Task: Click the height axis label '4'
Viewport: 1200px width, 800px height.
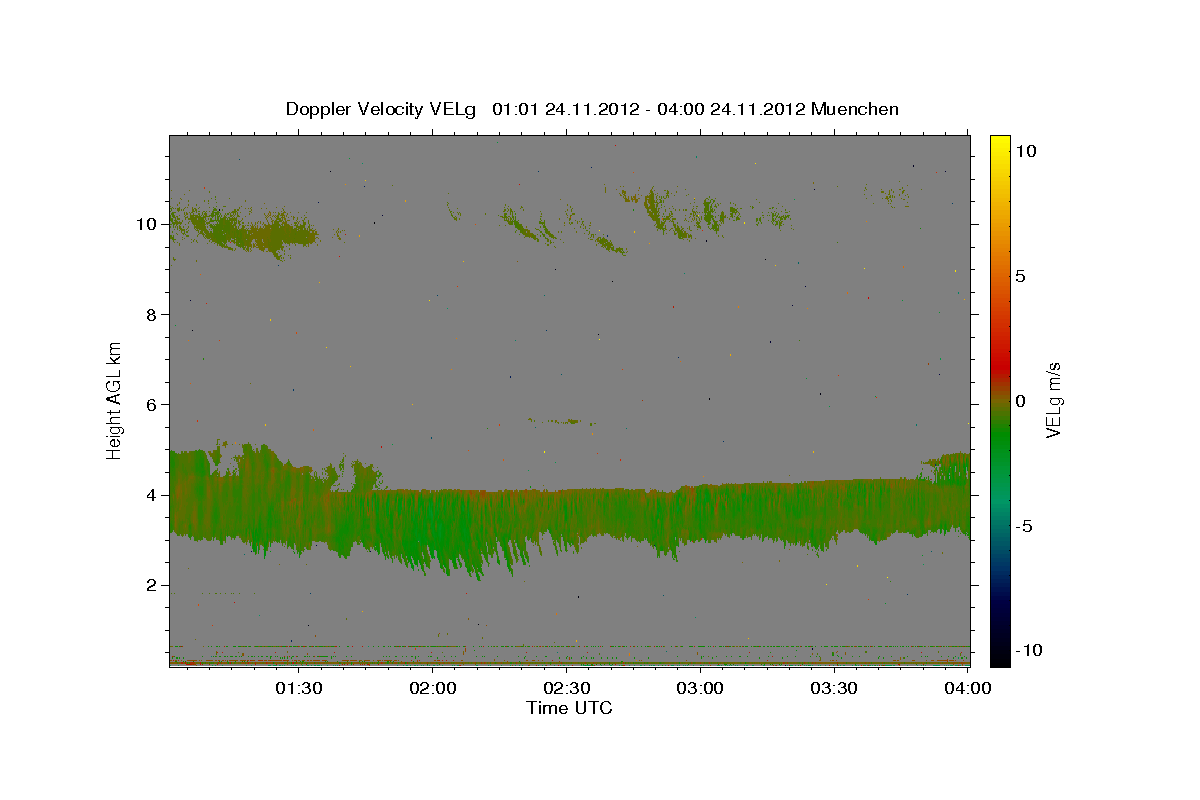Action: [152, 495]
